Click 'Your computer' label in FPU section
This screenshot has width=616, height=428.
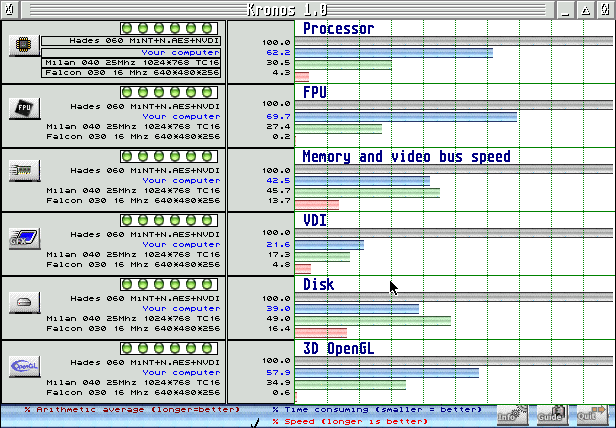pos(180,116)
